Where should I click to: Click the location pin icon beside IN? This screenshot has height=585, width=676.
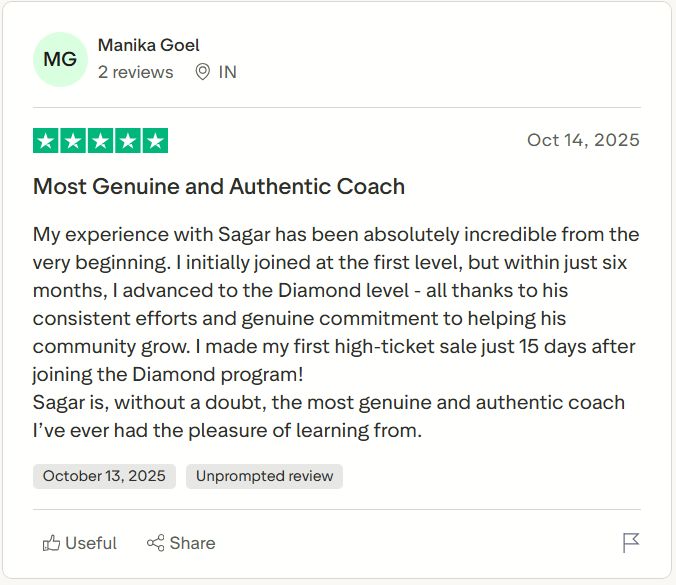click(202, 72)
